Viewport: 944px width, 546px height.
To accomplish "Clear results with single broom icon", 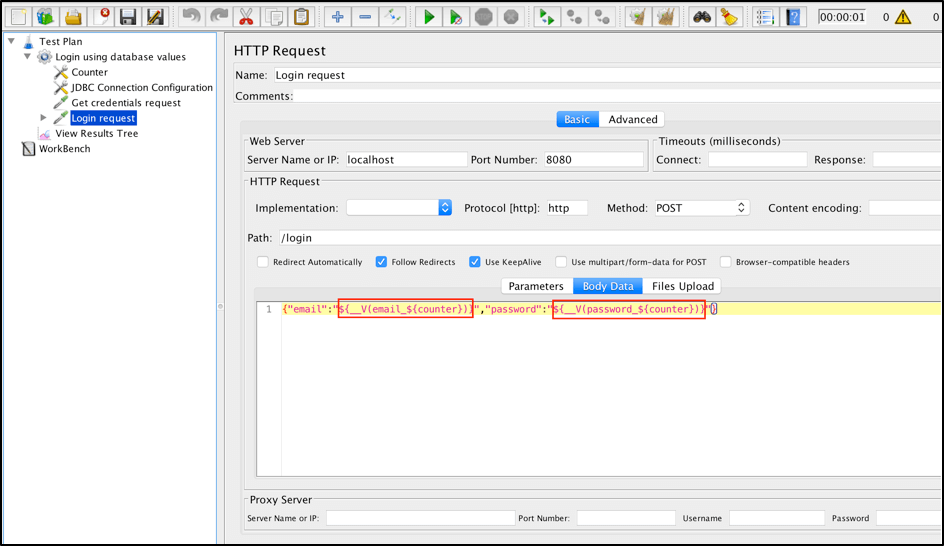I will pyautogui.click(x=638, y=16).
